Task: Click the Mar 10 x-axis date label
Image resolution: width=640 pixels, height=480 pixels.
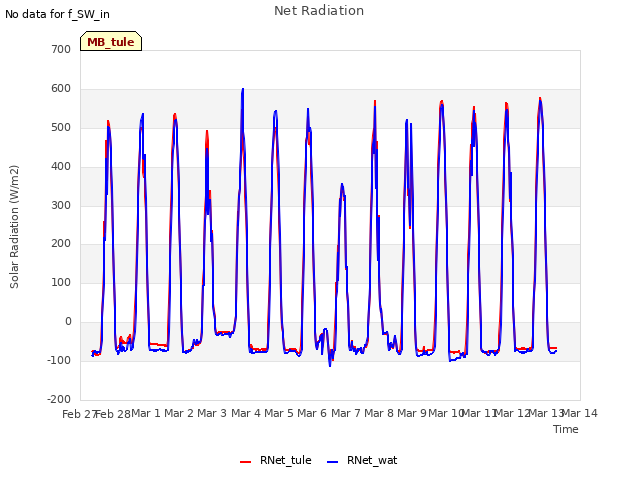Action: [446, 413]
